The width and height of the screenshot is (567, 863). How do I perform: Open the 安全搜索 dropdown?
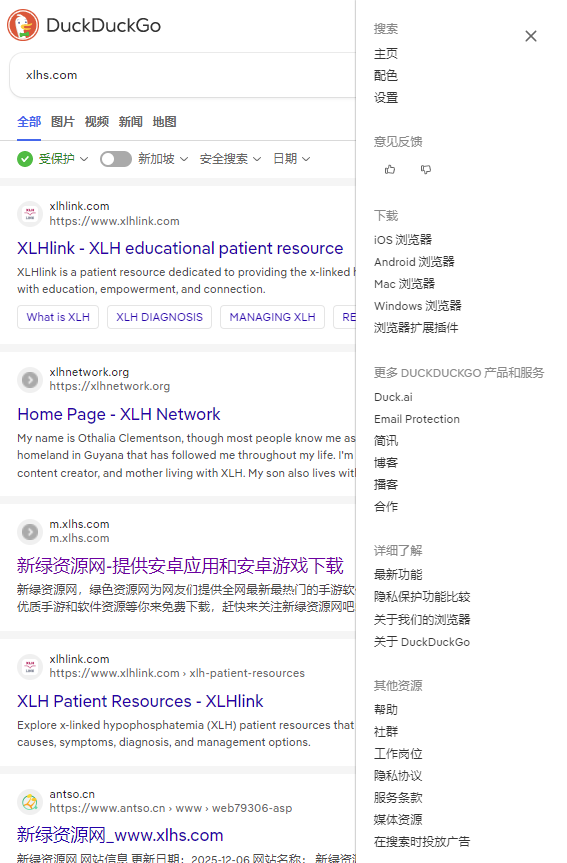click(230, 159)
